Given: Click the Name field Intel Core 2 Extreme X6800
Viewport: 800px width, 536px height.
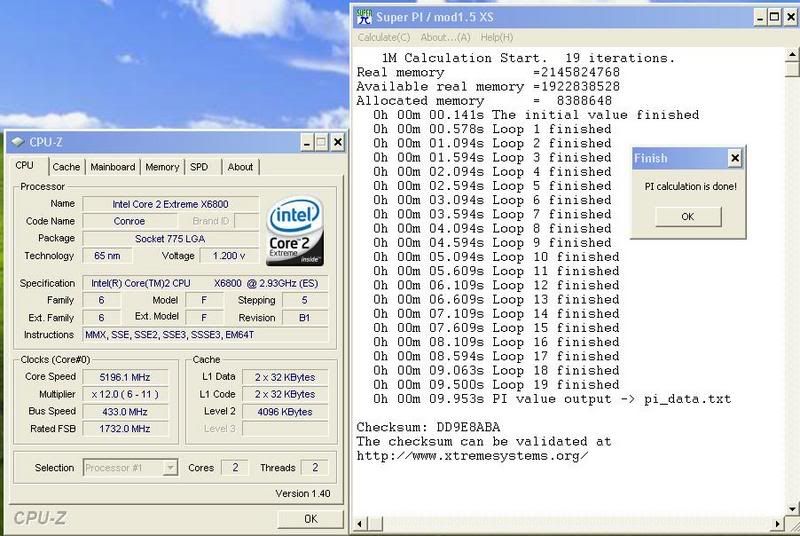Looking at the screenshot, I should (170, 204).
